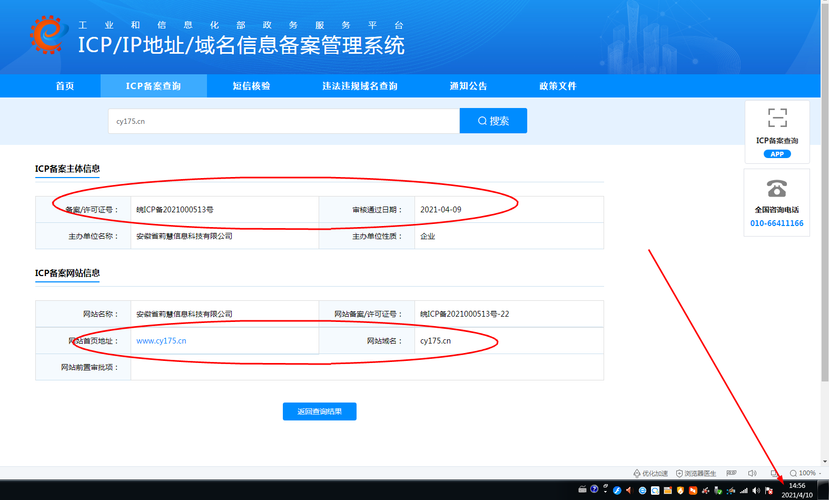The image size is (829, 500).
Task: Click the 企业 organizer type value
Action: point(428,236)
